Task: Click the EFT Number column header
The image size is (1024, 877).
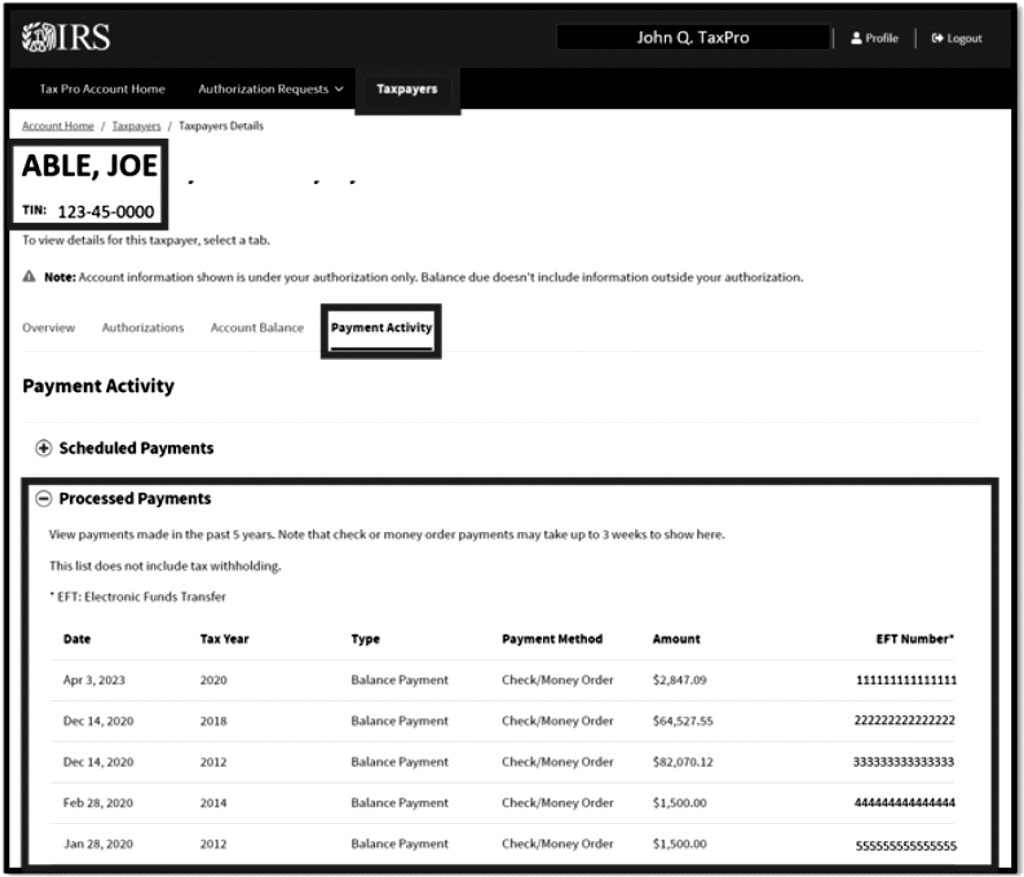Action: (915, 639)
